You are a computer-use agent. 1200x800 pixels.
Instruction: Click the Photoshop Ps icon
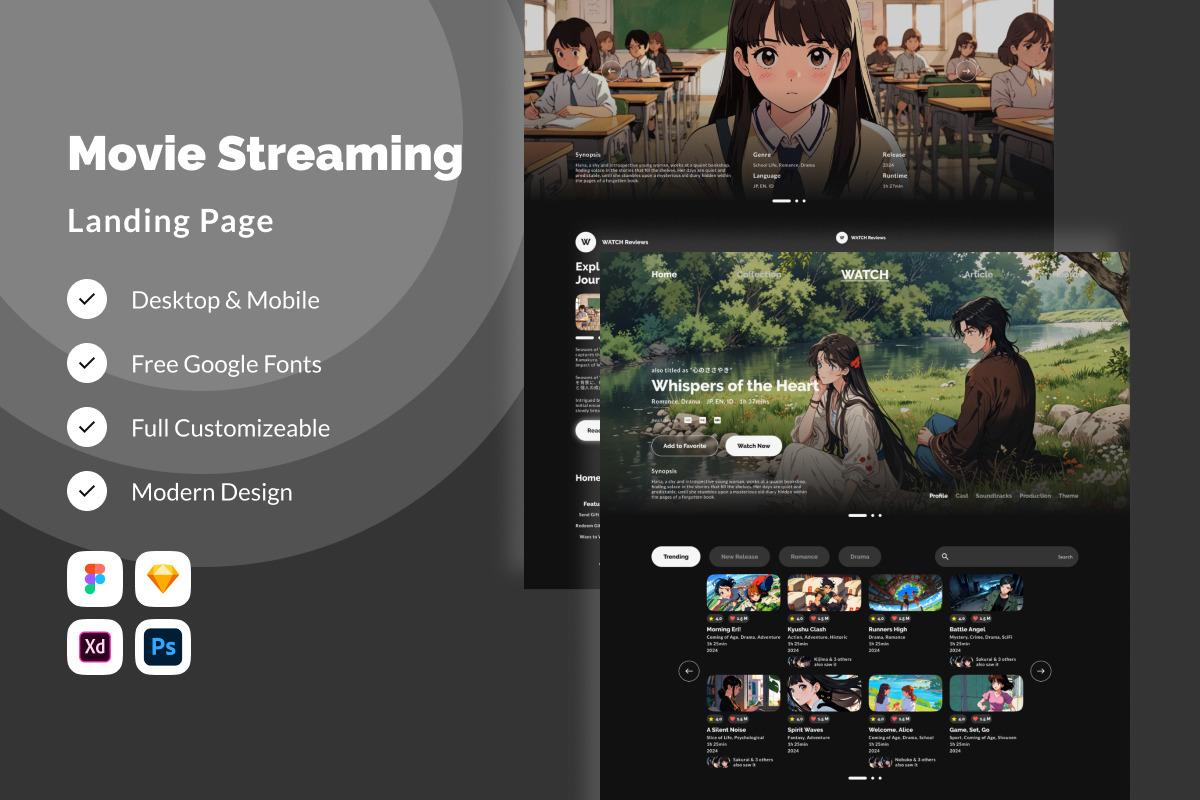click(163, 647)
